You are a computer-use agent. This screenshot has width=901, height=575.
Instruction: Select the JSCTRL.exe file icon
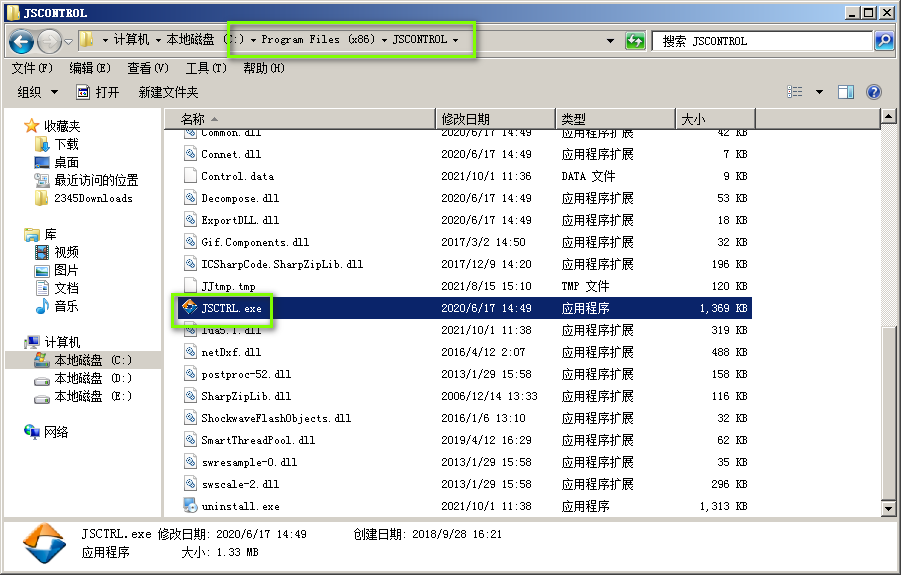pyautogui.click(x=189, y=308)
